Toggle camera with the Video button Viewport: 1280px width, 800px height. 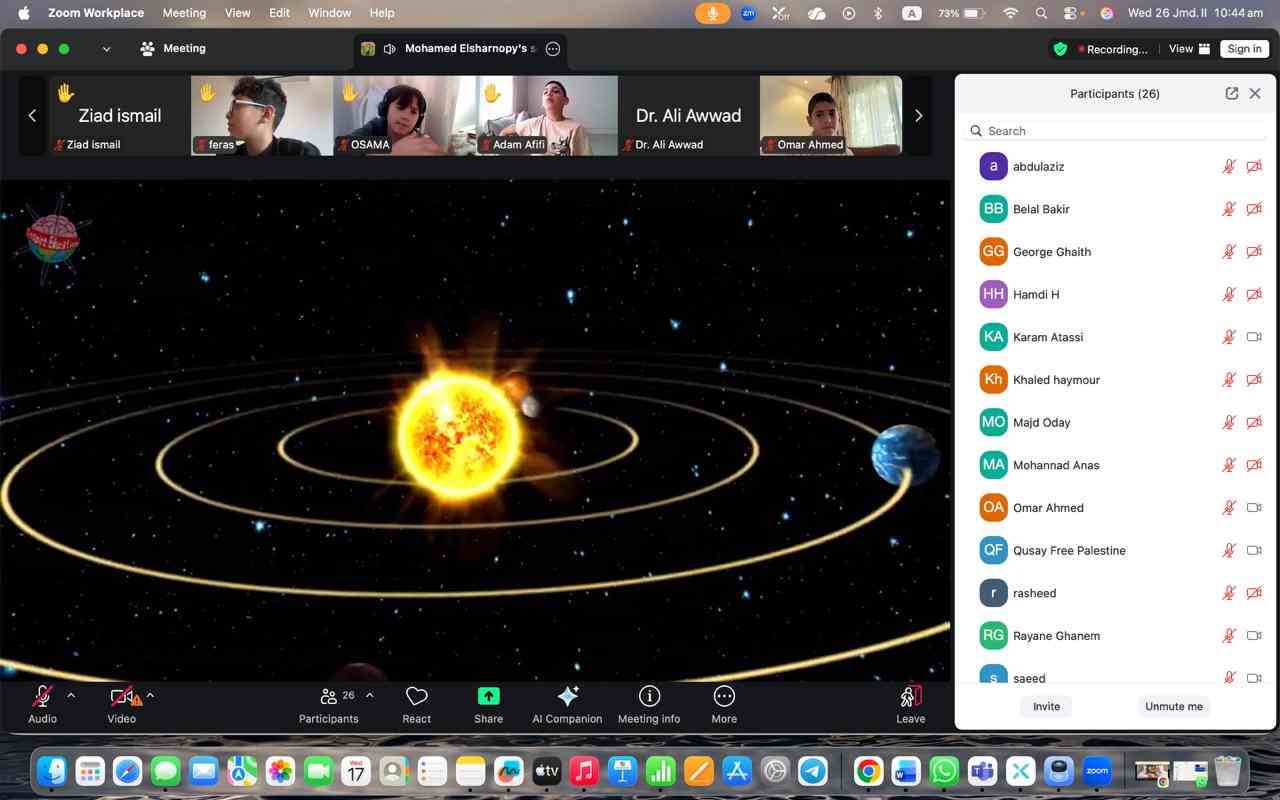click(x=122, y=697)
